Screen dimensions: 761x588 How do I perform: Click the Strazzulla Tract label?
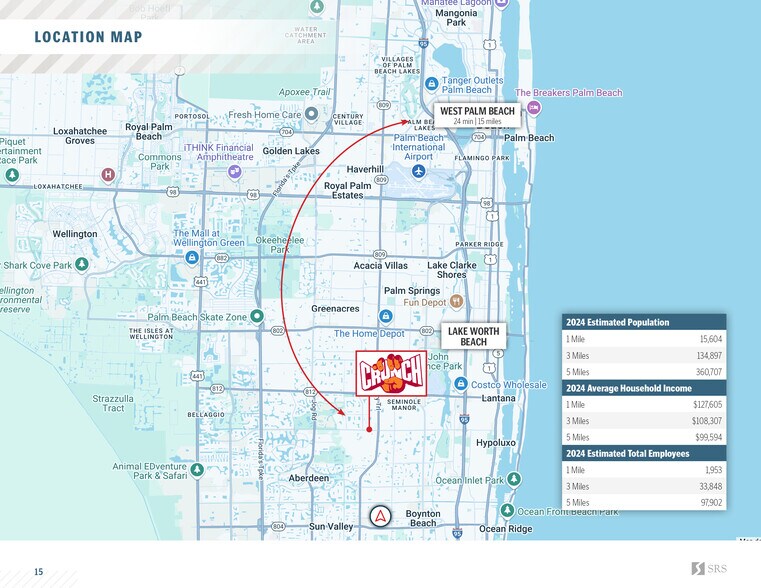tap(113, 403)
